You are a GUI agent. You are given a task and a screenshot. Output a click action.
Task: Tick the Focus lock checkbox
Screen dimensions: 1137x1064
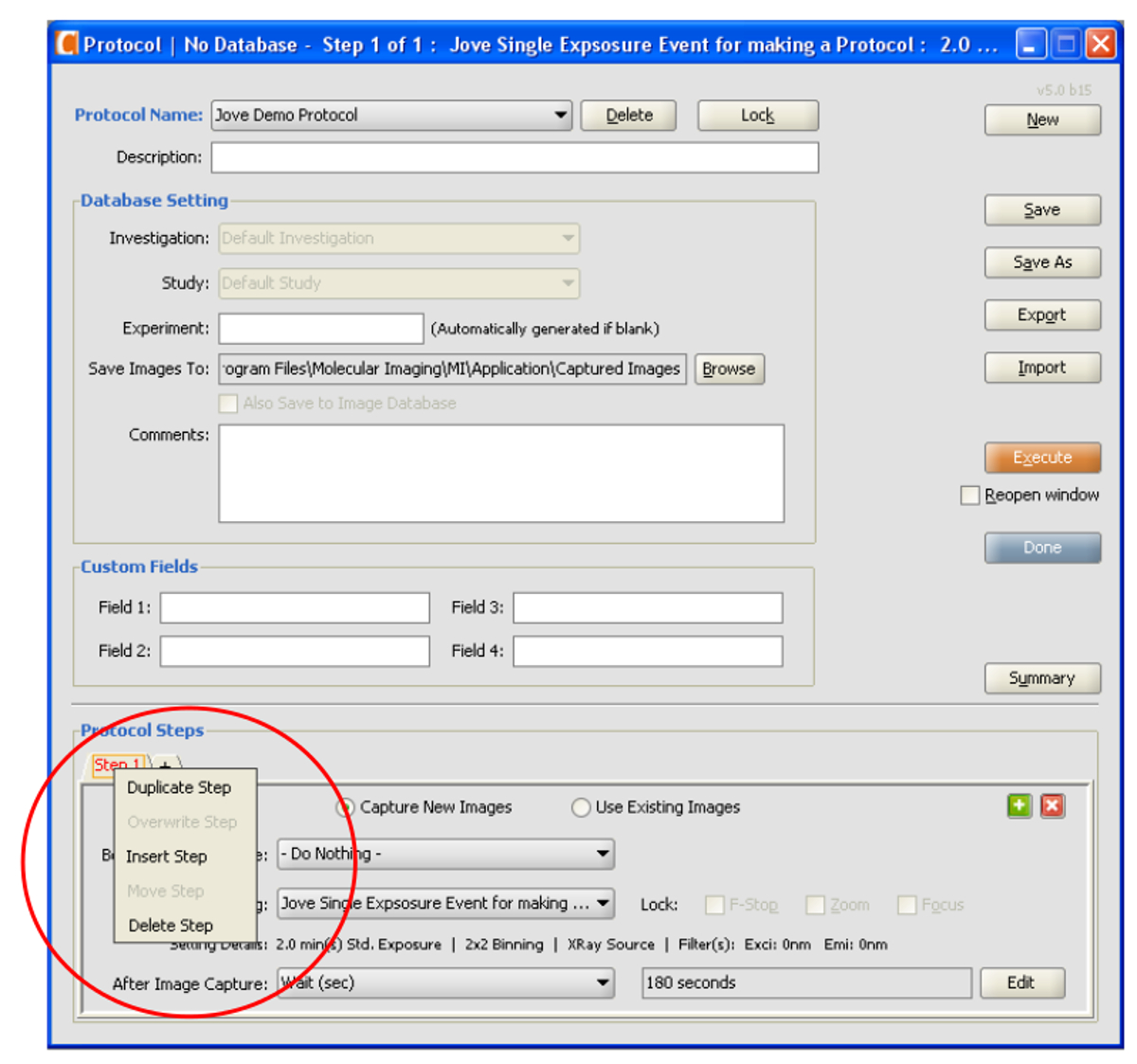pyautogui.click(x=907, y=905)
